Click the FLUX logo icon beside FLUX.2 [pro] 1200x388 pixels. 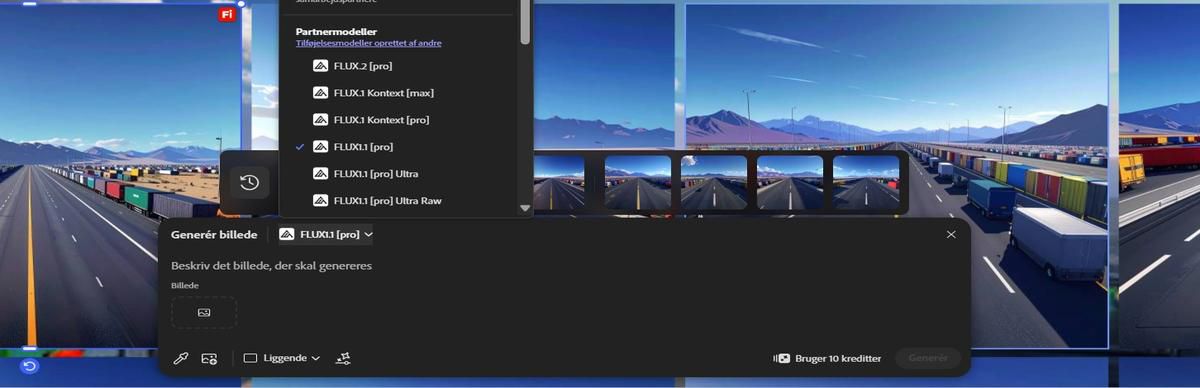click(x=321, y=66)
